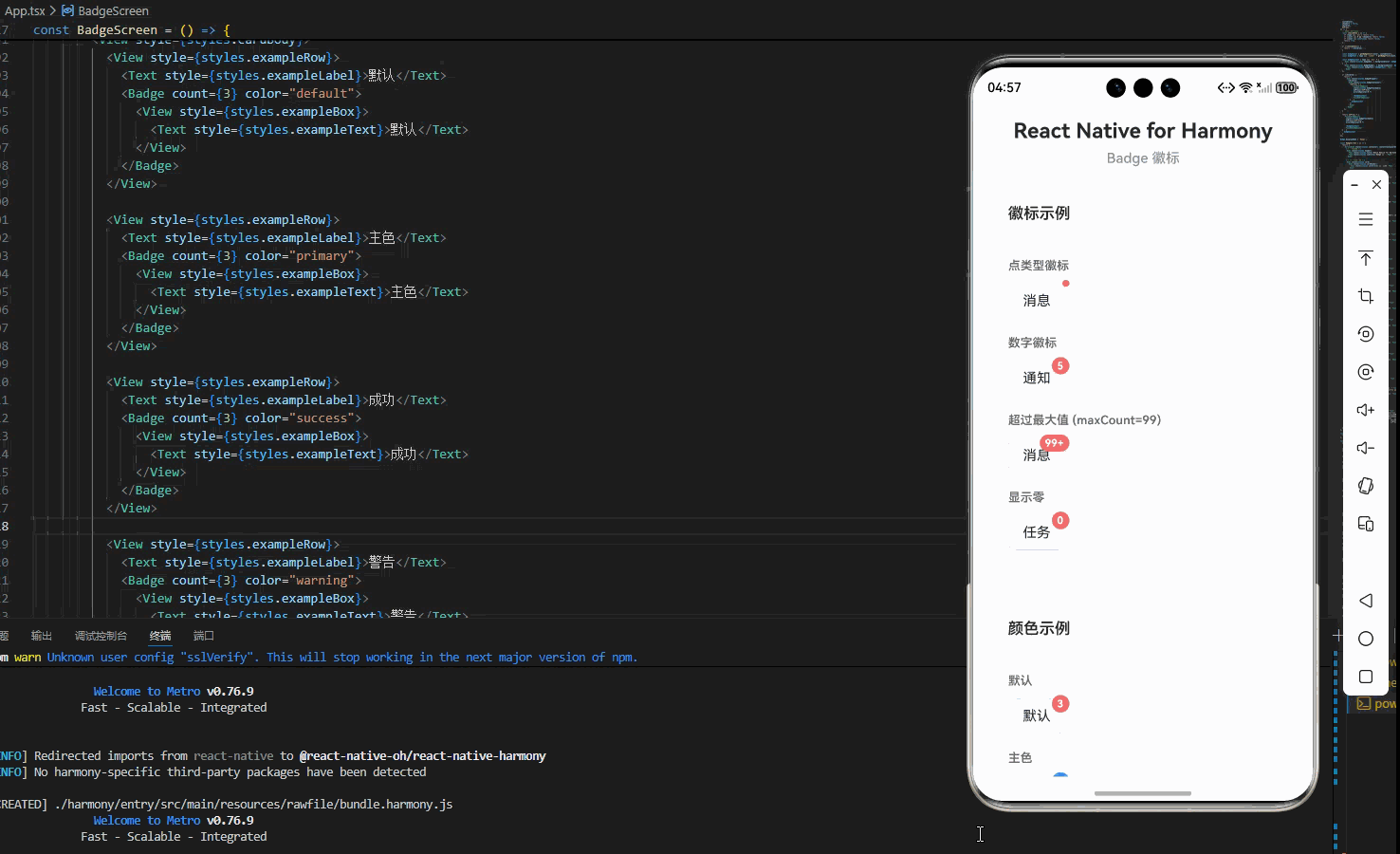
Task: Open the emulator hamburger menu
Action: (x=1366, y=220)
